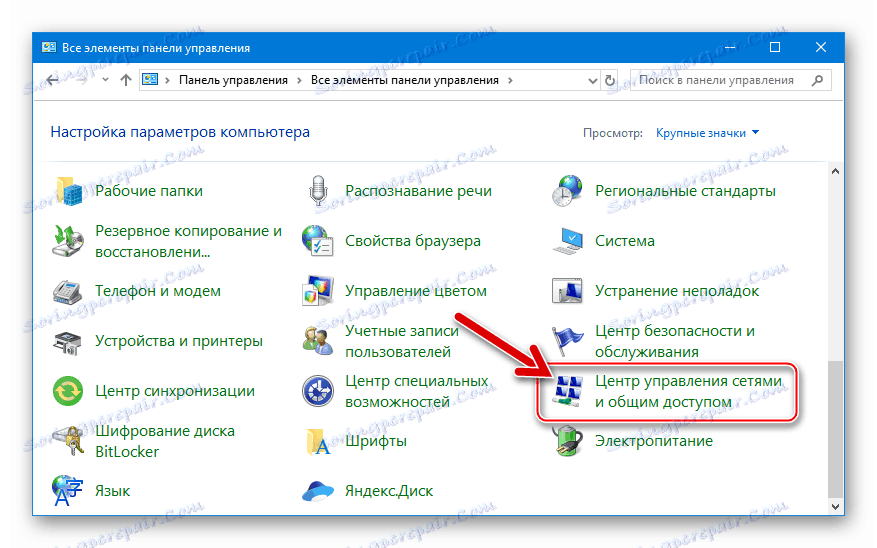
Task: Click the Свойства браузера icon
Action: [318, 241]
